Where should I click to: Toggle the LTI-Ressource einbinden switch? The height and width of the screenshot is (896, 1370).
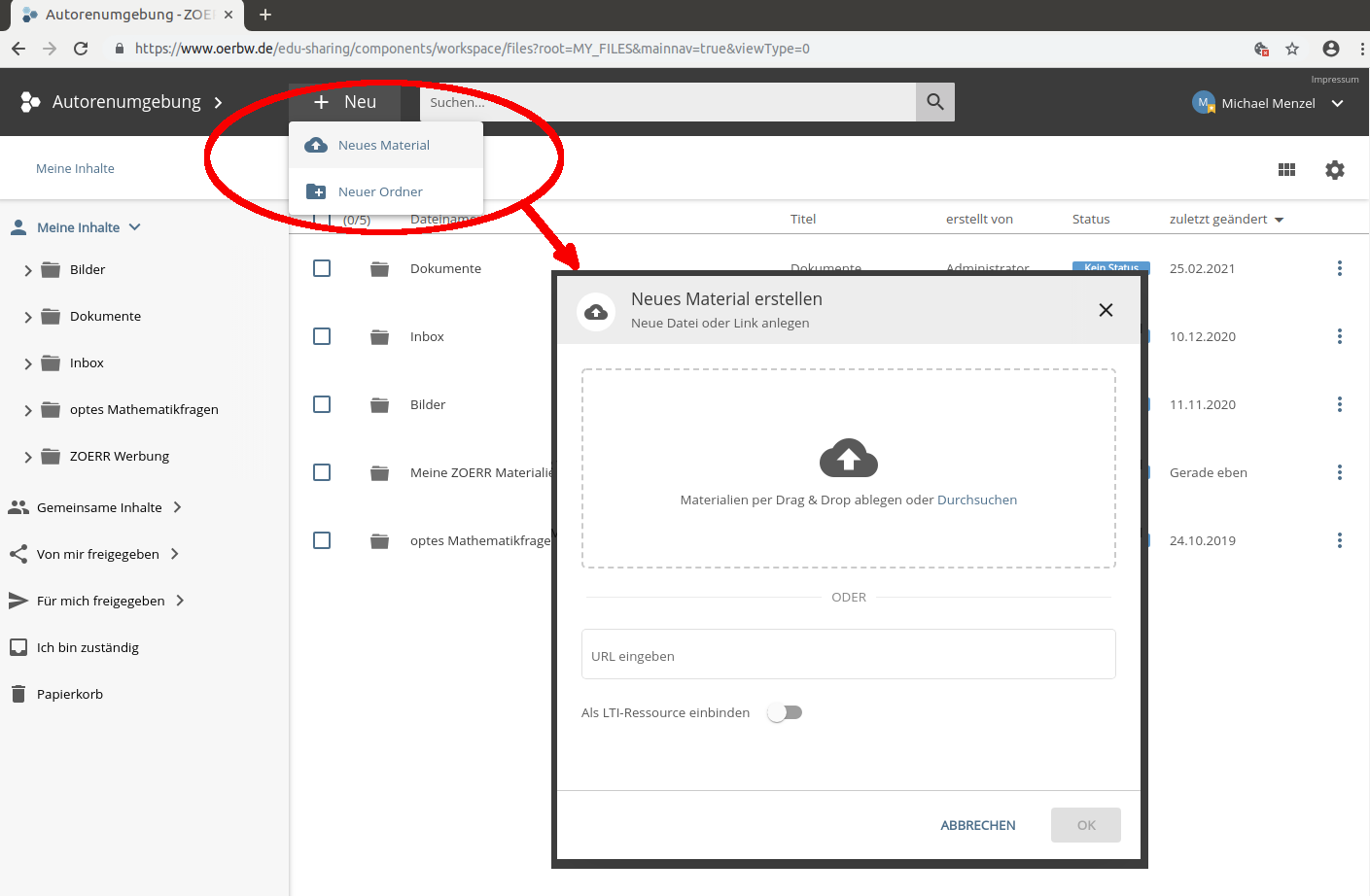tap(785, 713)
